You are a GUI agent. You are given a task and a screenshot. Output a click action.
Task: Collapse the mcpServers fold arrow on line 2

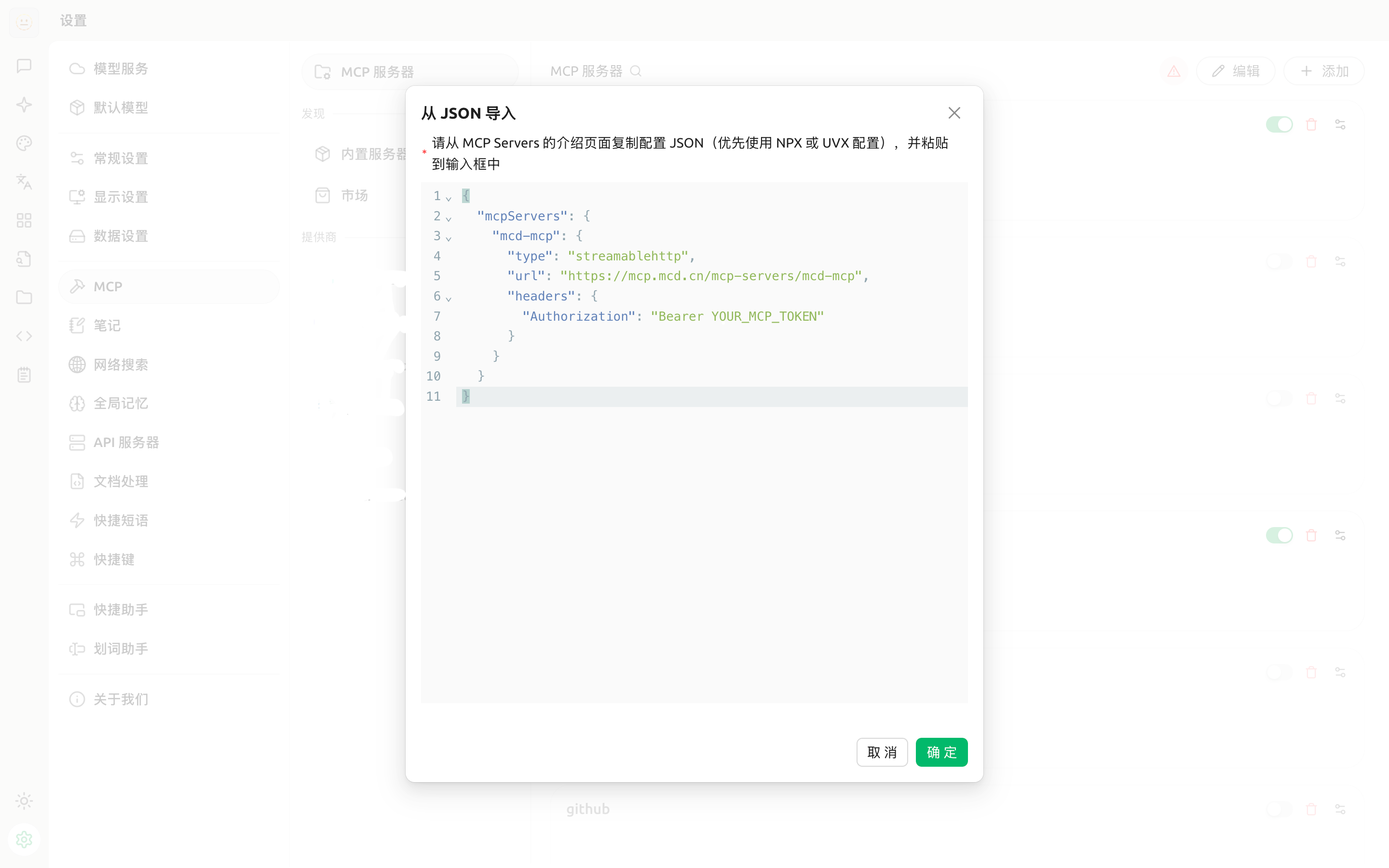(449, 218)
